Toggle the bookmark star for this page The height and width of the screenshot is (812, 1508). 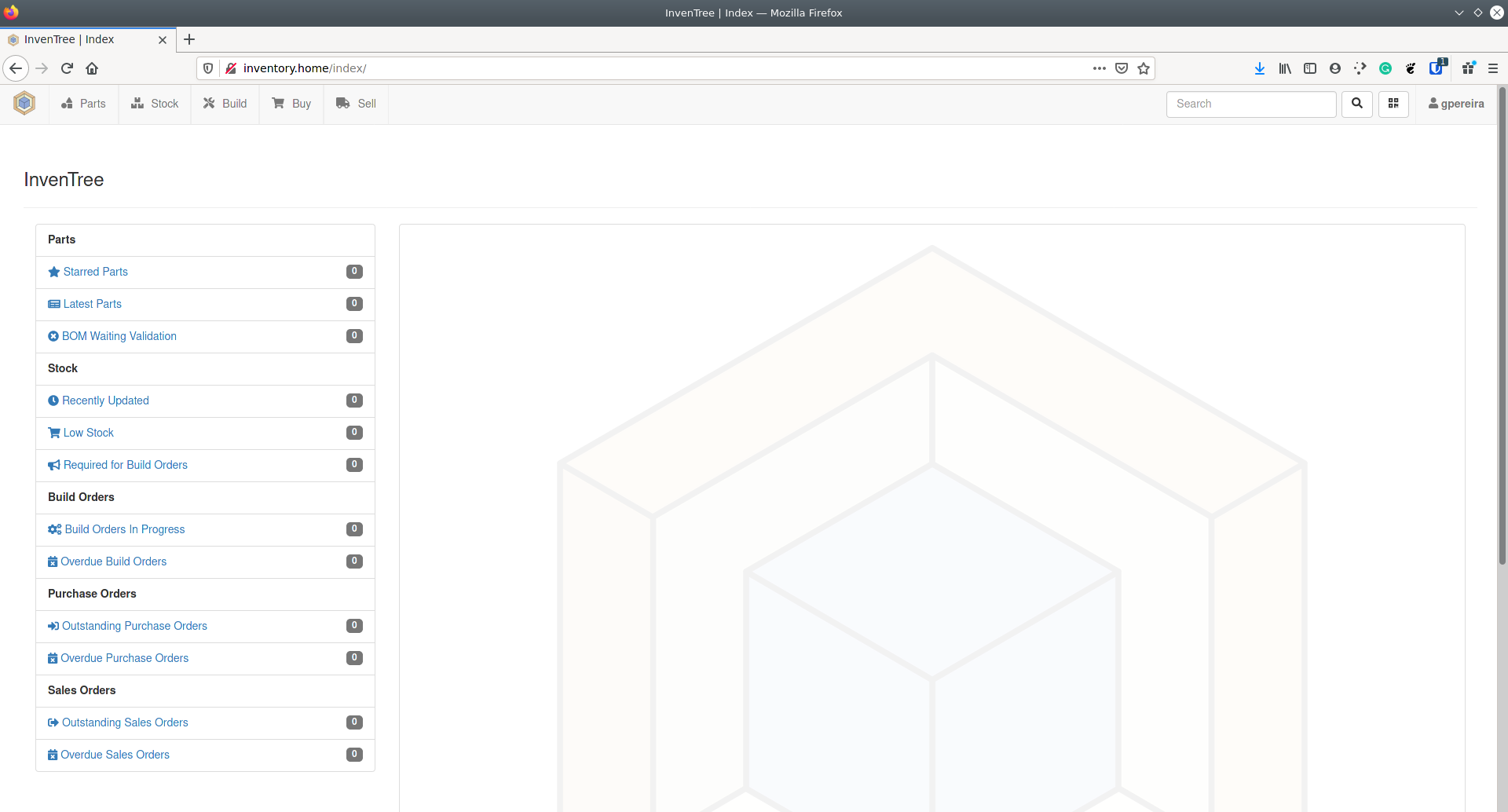coord(1144,68)
